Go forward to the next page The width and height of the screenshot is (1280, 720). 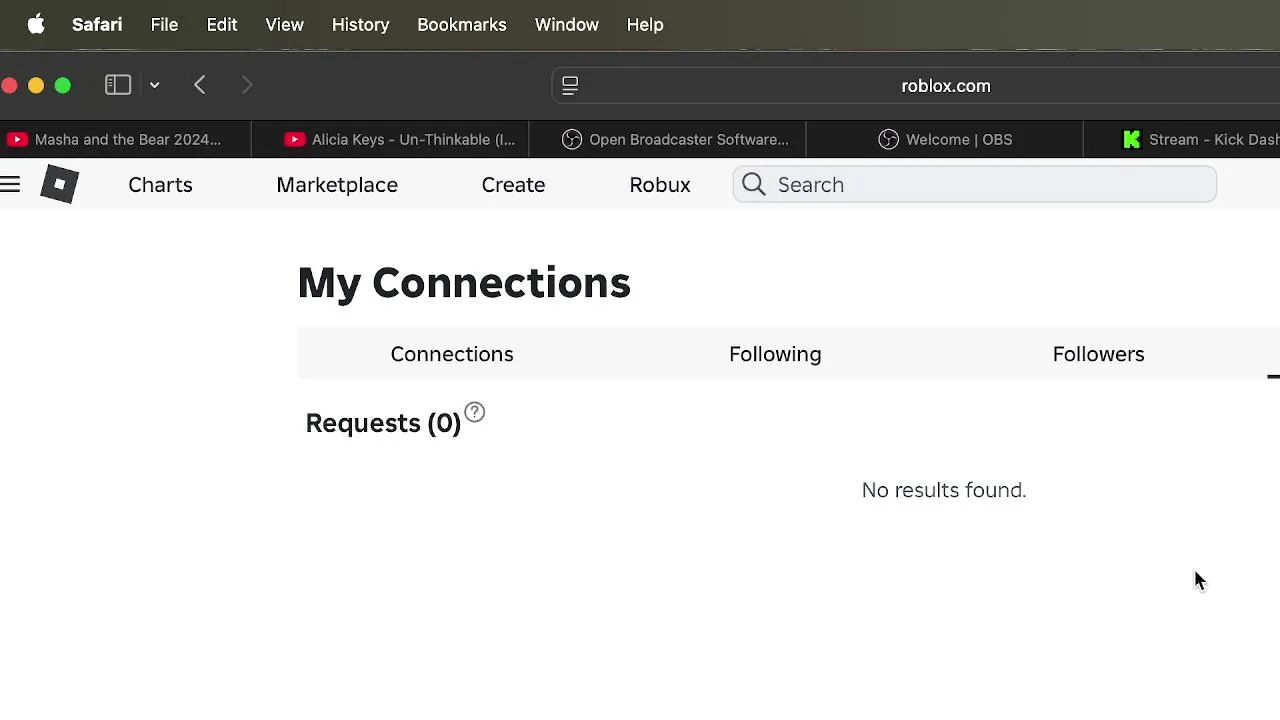click(247, 85)
